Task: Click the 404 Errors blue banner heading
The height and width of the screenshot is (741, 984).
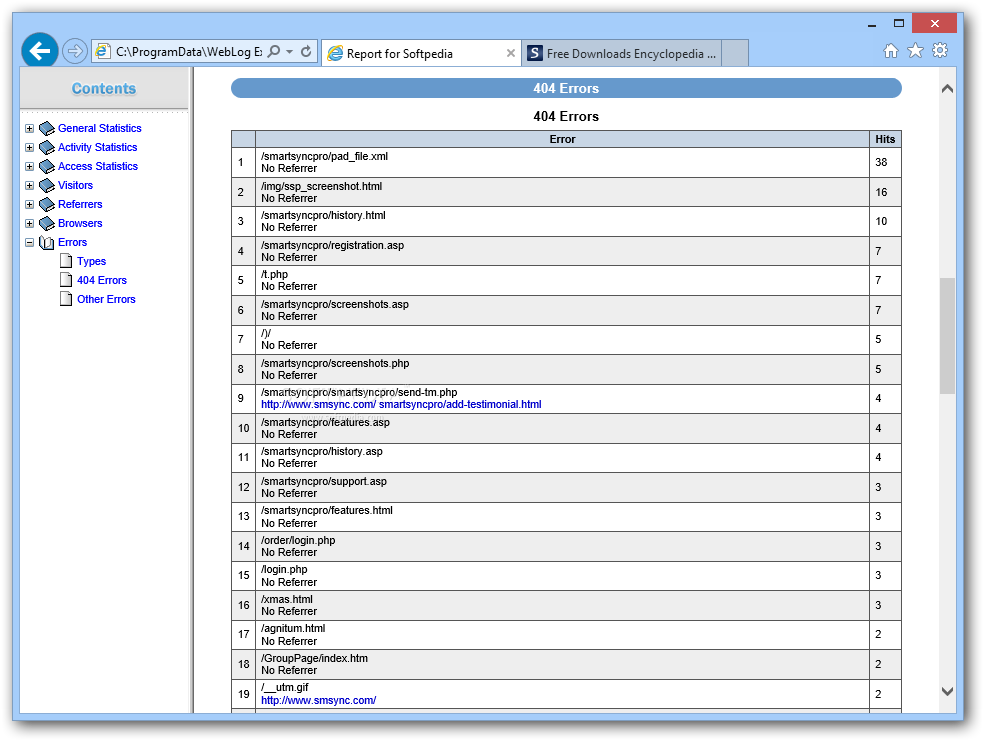Action: tap(566, 88)
